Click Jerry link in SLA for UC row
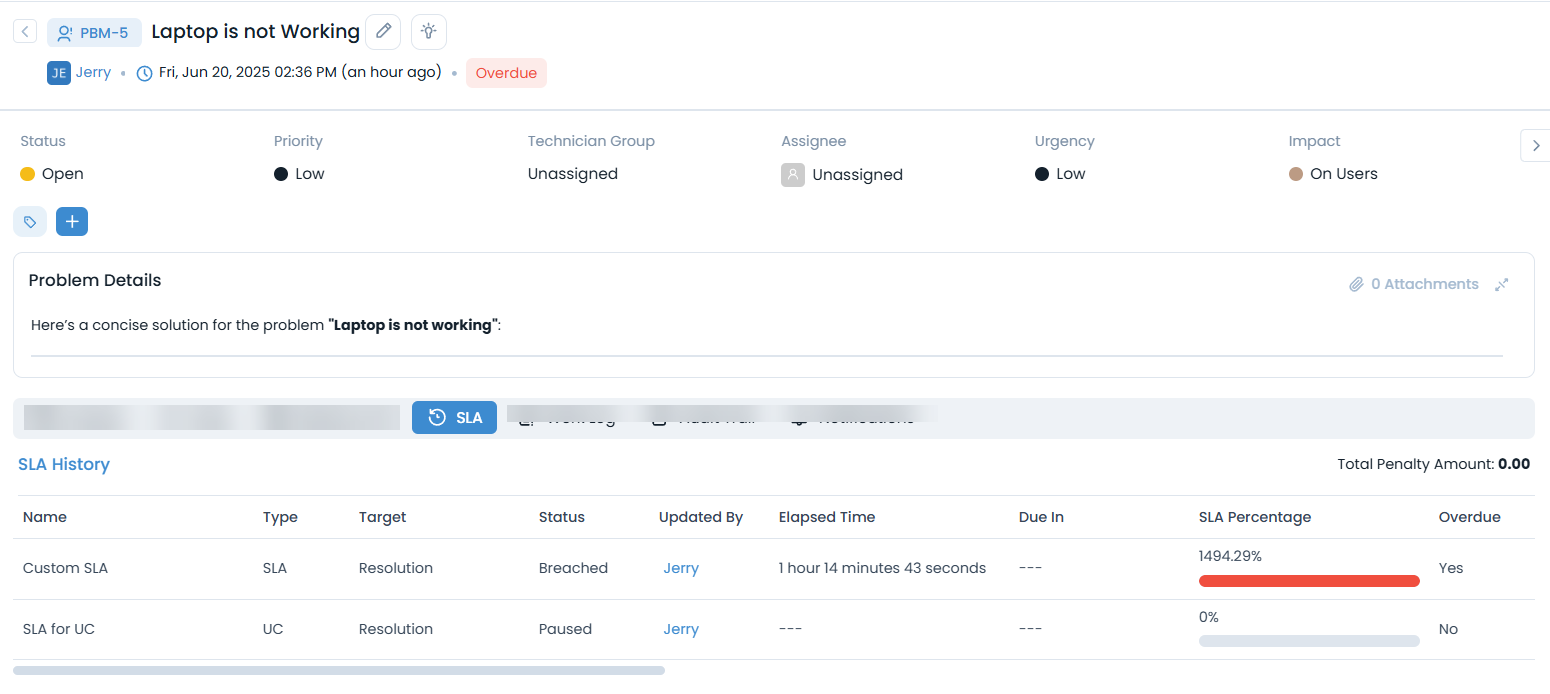 coord(681,629)
